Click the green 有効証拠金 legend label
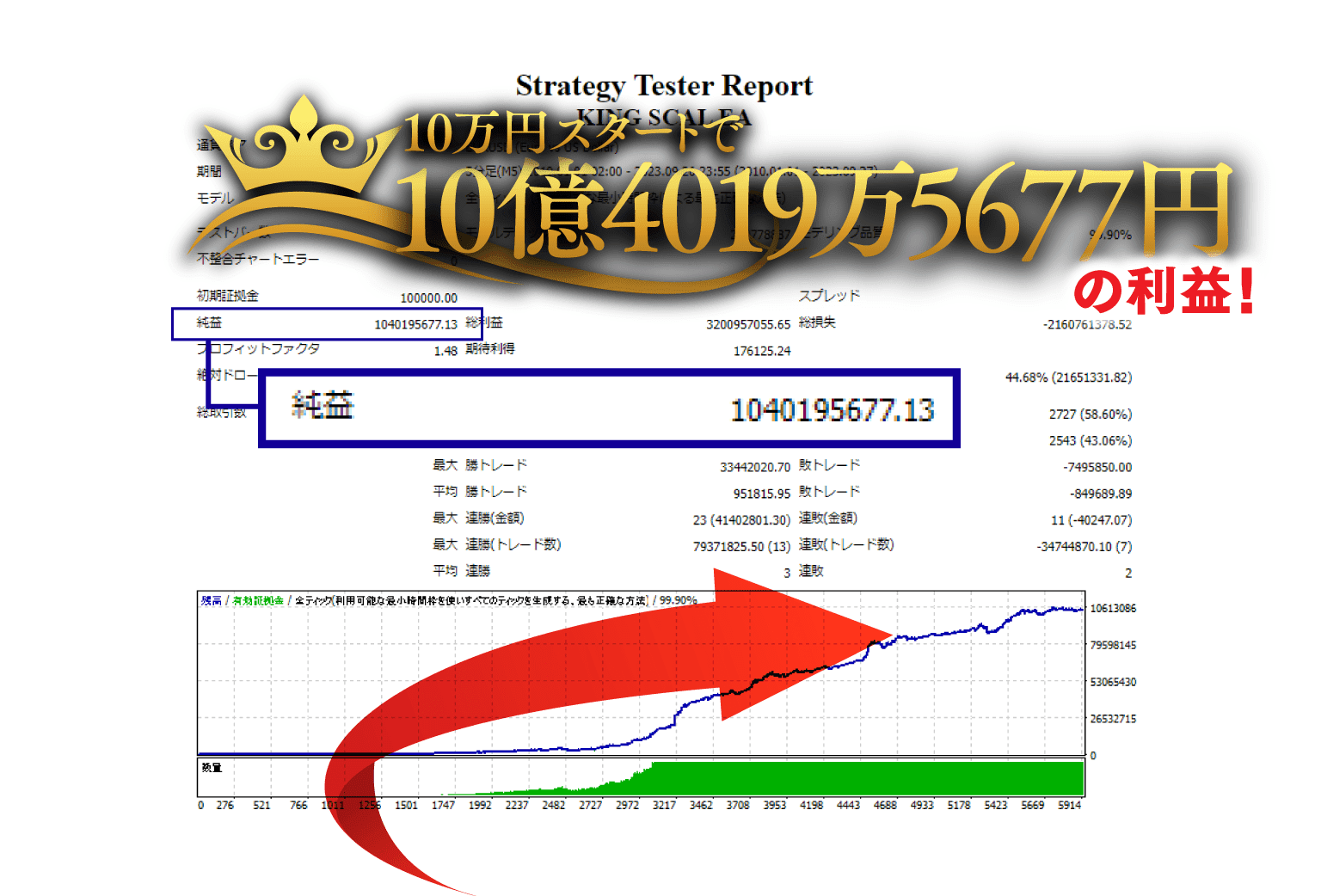Screen dimensions: 1321x896 pos(258,601)
